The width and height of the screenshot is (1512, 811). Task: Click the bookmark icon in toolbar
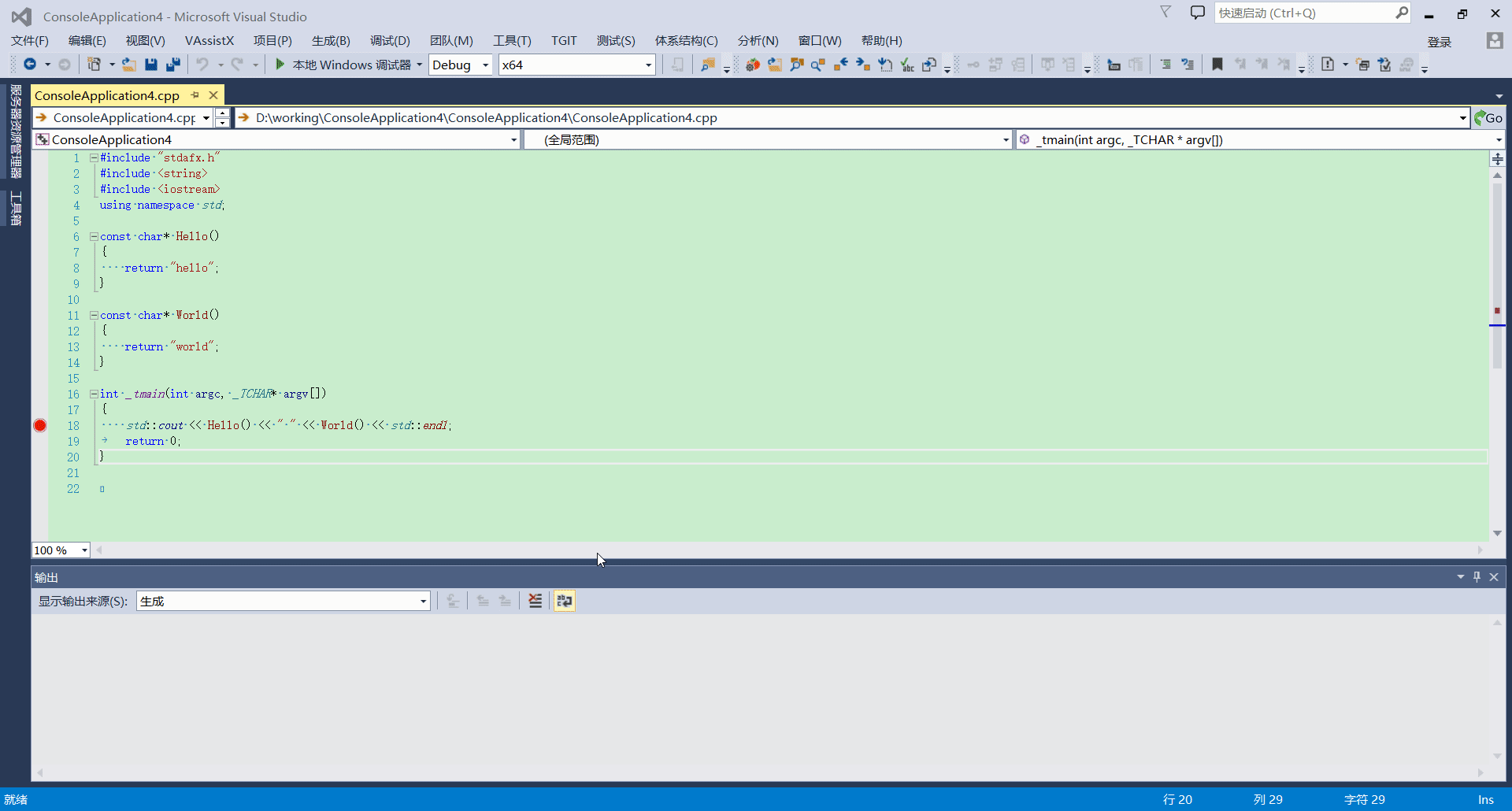1217,65
